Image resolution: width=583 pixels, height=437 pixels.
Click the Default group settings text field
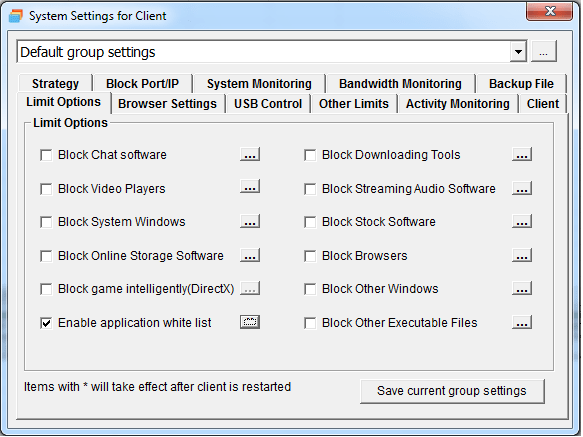263,52
